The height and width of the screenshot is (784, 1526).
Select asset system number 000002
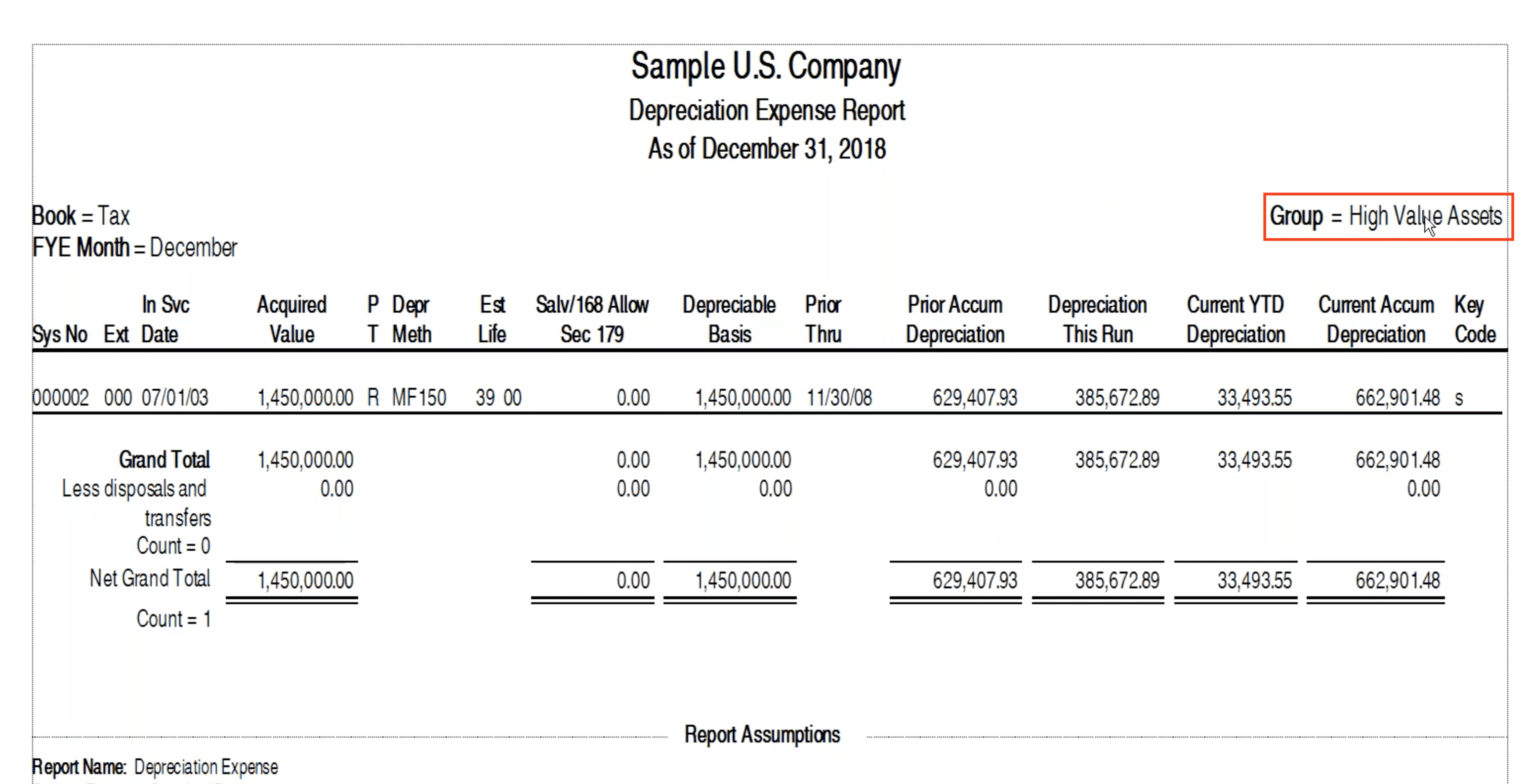(x=60, y=398)
